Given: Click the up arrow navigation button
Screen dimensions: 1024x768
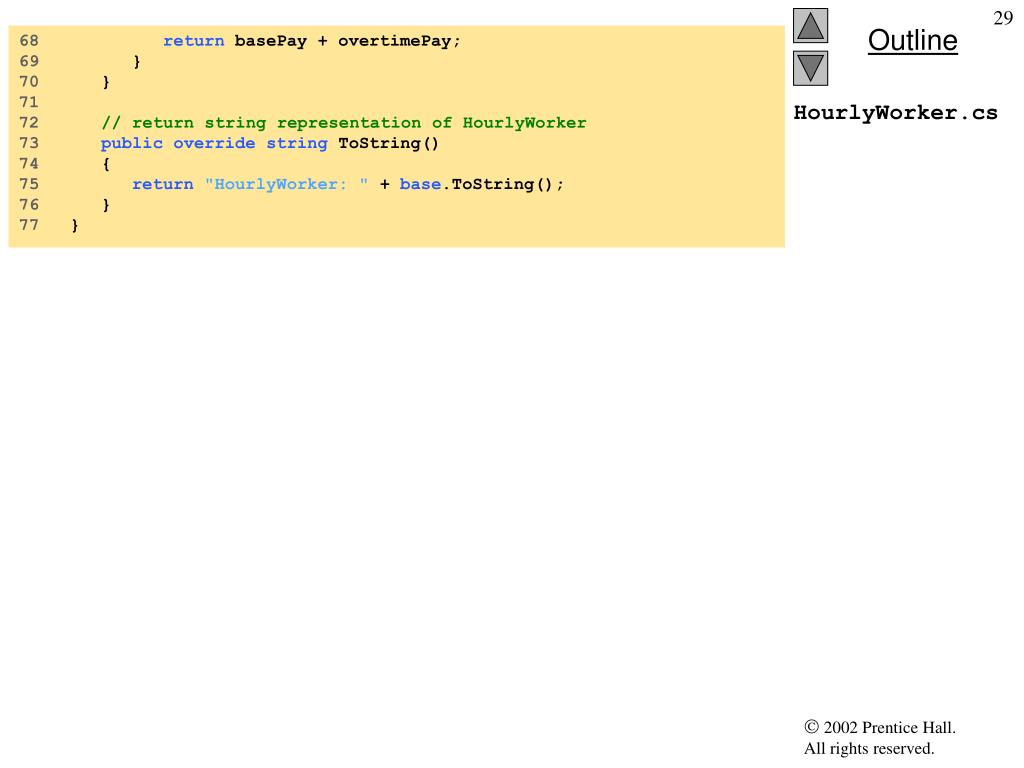Looking at the screenshot, I should click(x=810, y=25).
